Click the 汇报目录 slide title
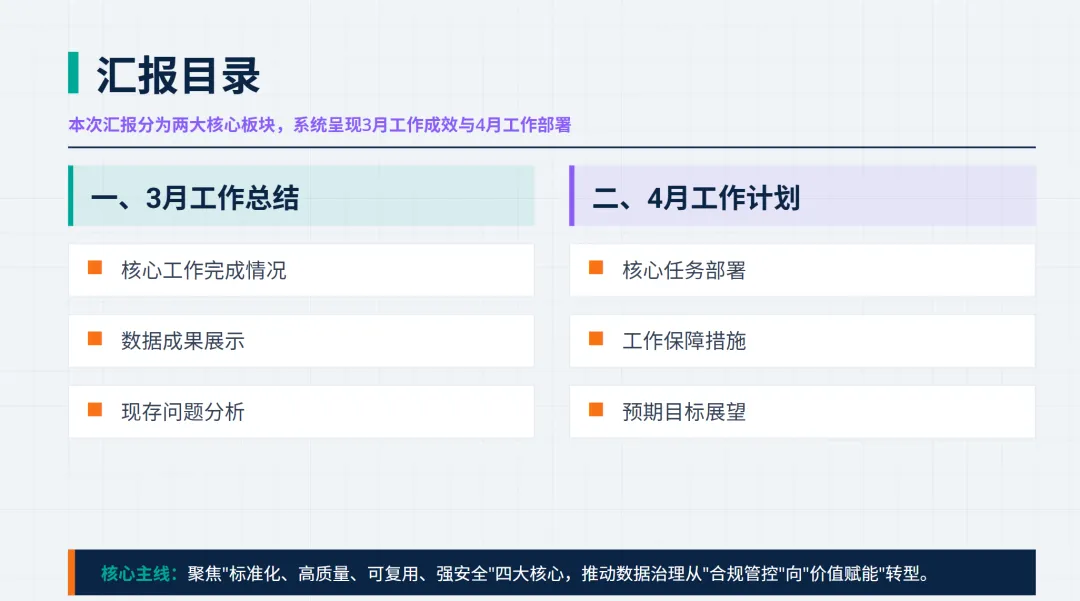The width and height of the screenshot is (1080, 601). pos(178,75)
